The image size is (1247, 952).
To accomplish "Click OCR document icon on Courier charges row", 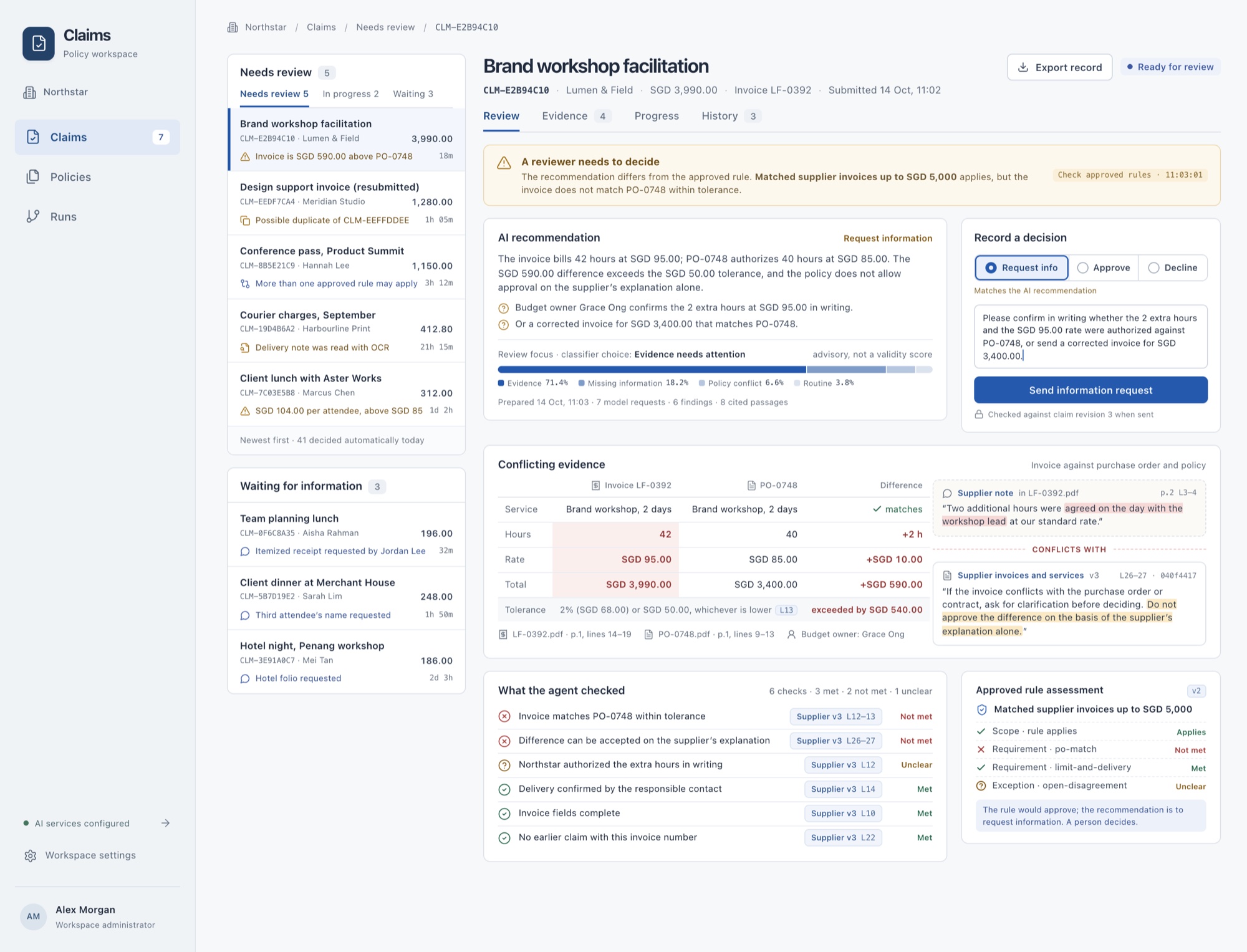I will [245, 348].
